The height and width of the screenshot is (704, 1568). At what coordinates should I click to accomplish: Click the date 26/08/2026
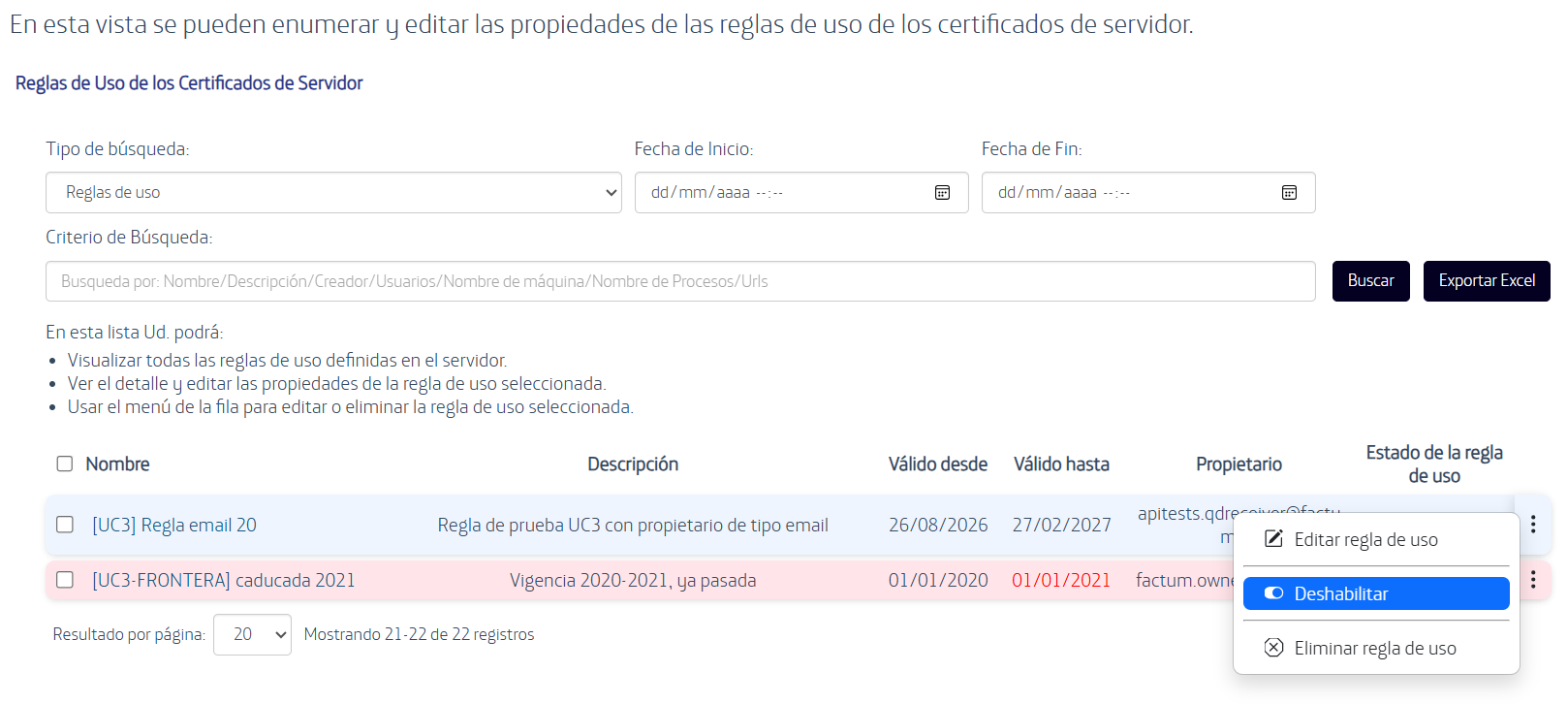coord(938,525)
